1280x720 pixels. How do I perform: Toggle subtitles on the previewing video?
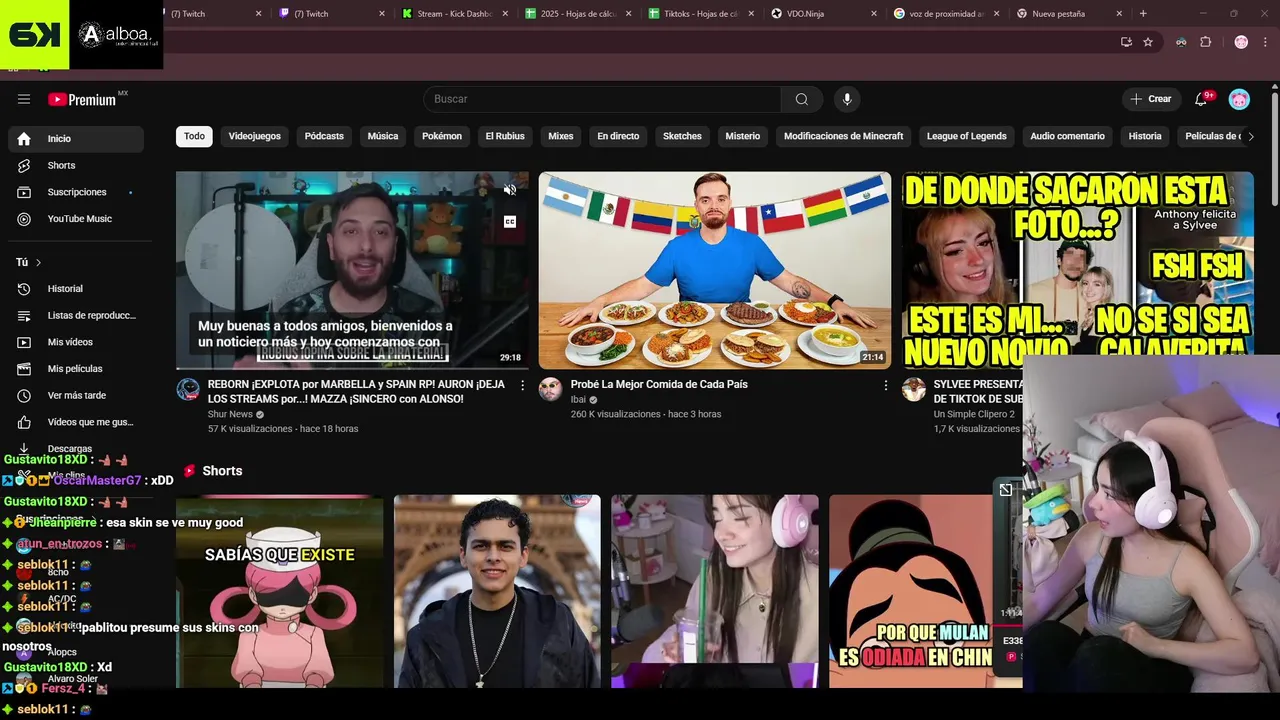coord(510,222)
